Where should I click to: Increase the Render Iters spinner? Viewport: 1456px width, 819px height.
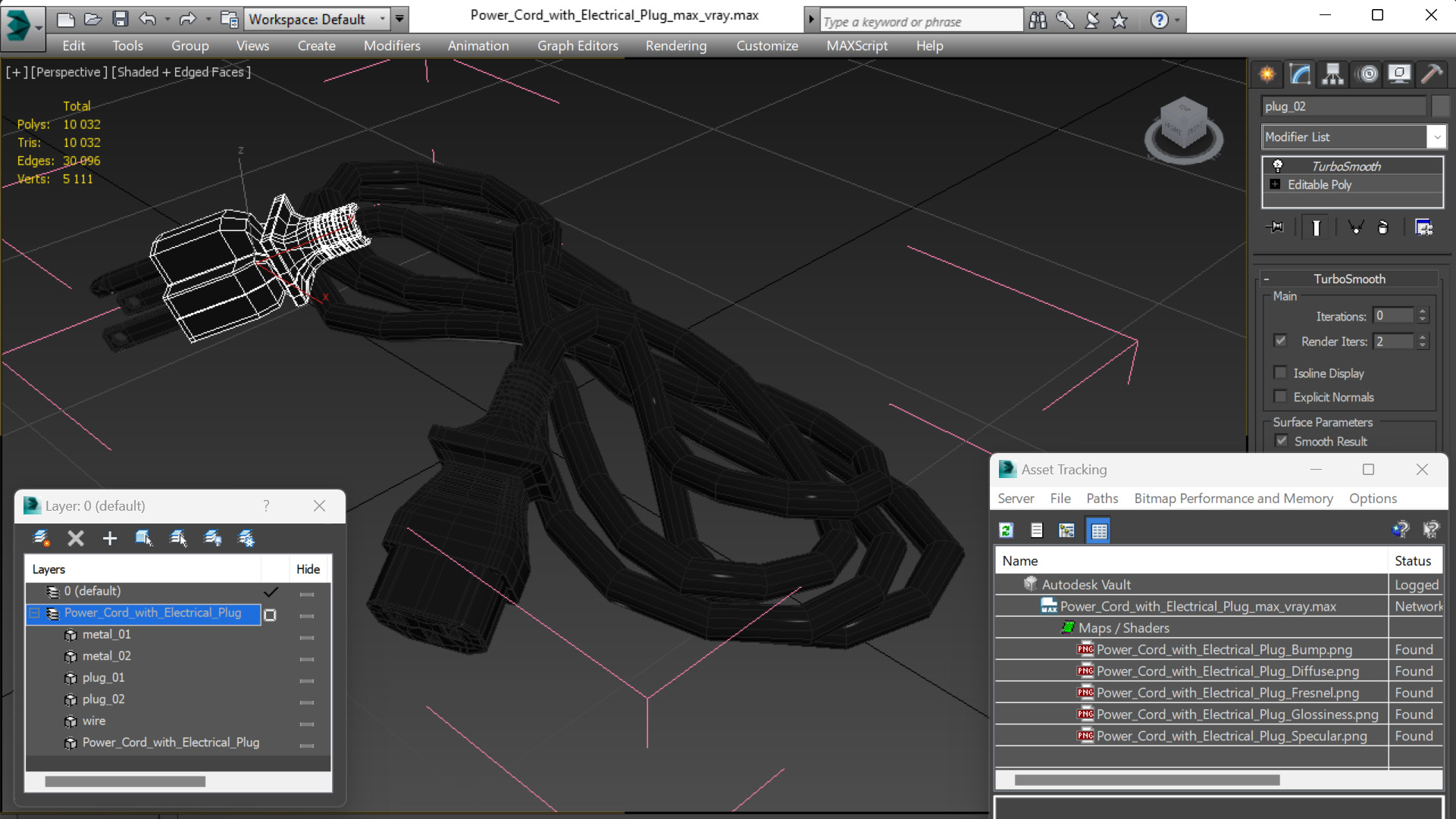(x=1423, y=337)
